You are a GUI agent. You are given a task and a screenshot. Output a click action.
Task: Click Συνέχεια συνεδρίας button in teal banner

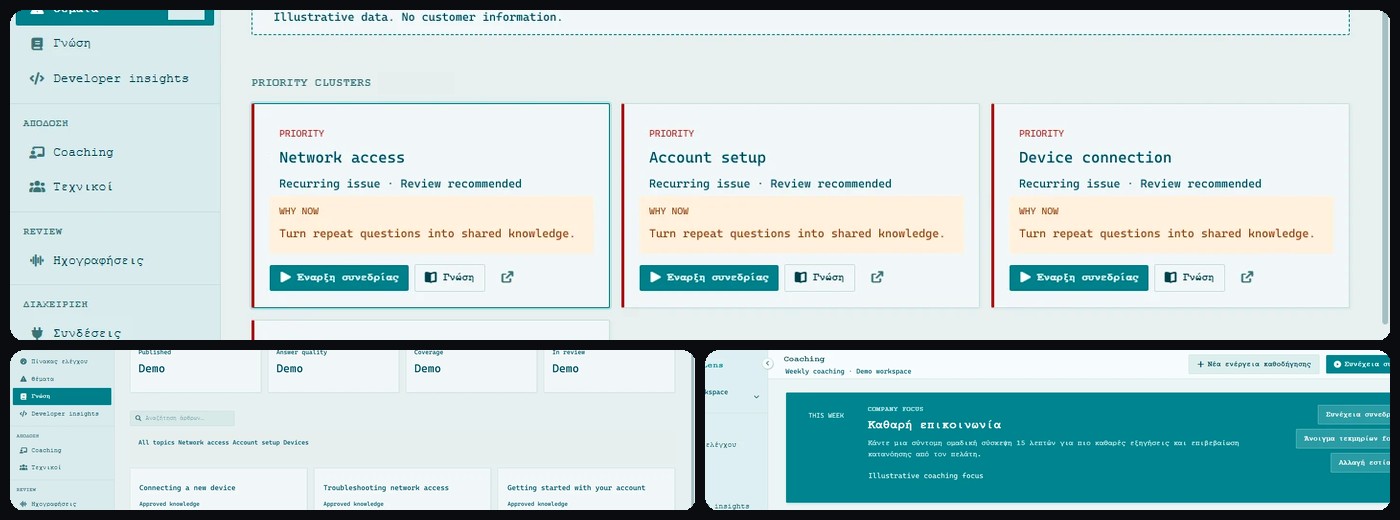point(1354,414)
